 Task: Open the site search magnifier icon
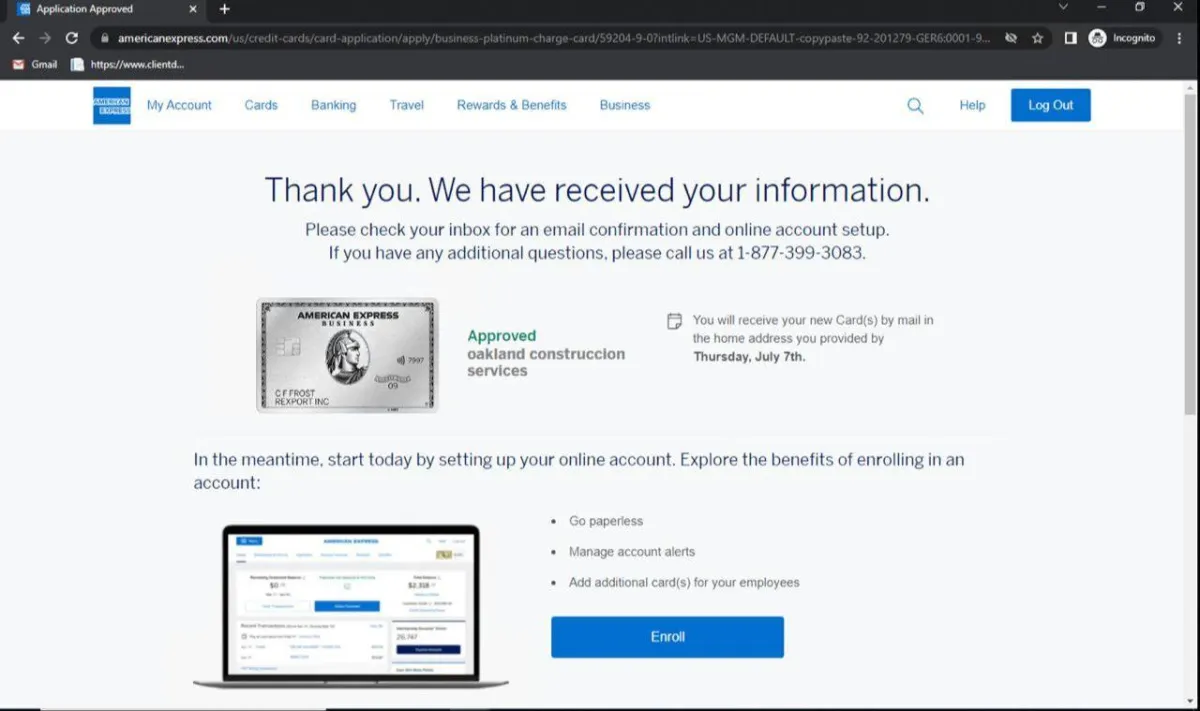[x=915, y=105]
